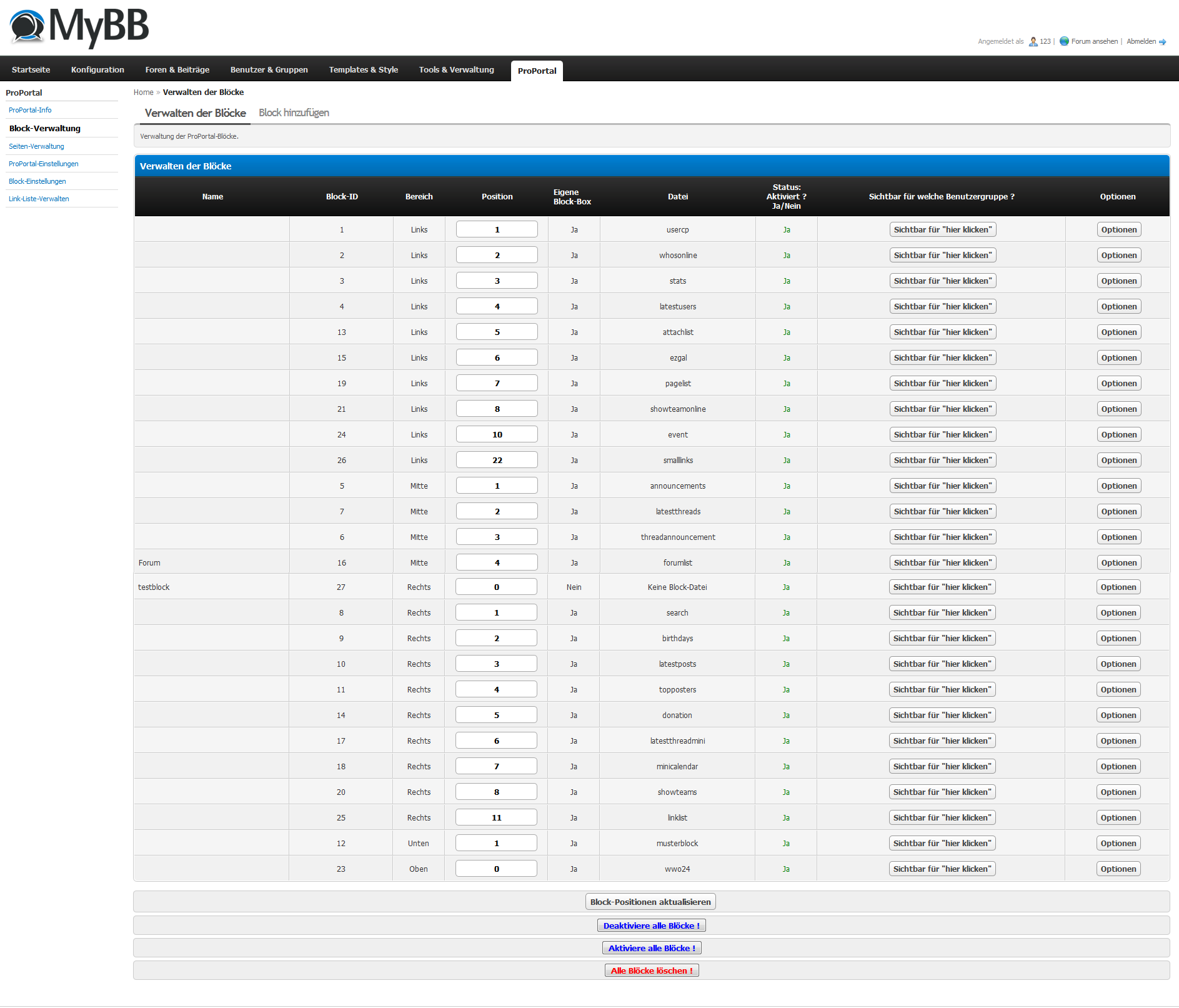Open Optionen for the topposters block

click(1118, 689)
